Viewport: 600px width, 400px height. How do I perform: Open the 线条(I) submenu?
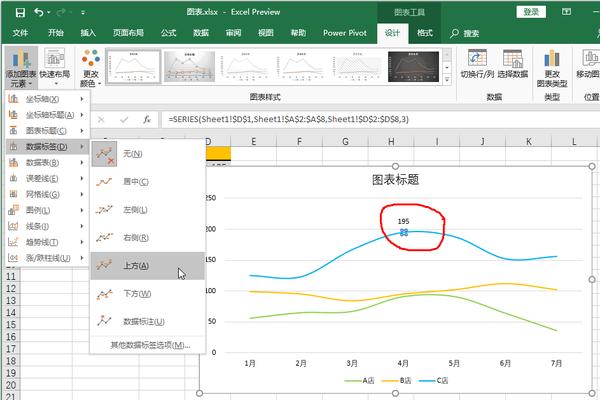(x=46, y=226)
